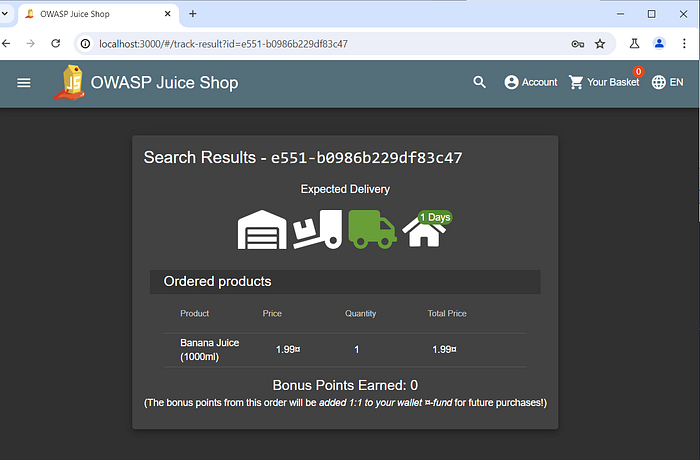
Task: Click the Bonus Points Earned text
Action: [345, 385]
